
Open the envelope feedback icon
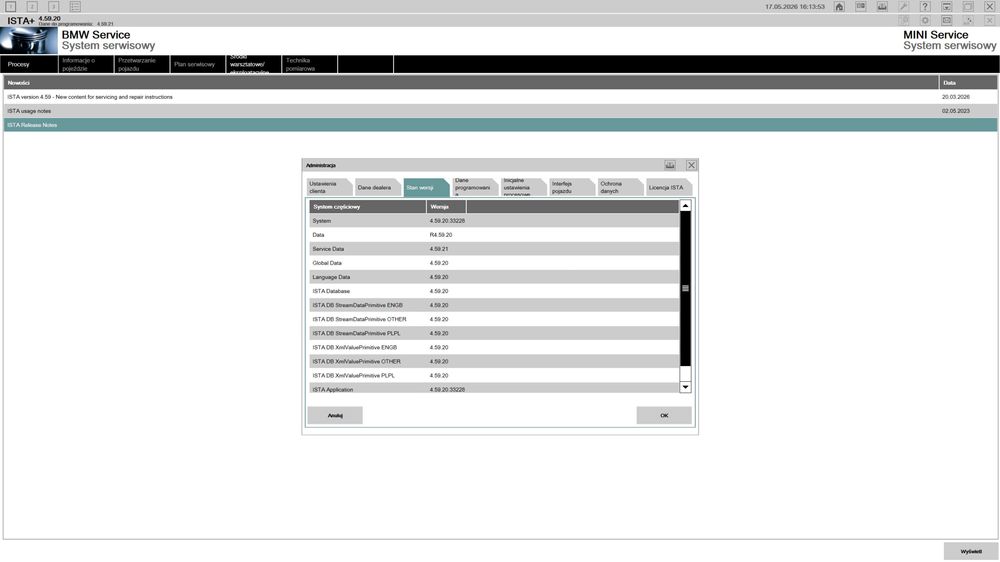[x=946, y=20]
